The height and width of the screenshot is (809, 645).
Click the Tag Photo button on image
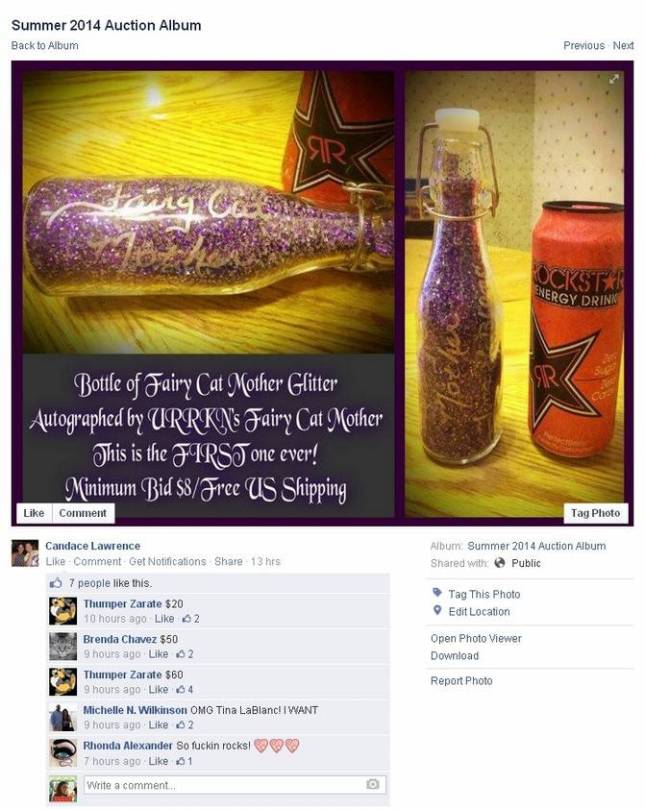click(595, 513)
